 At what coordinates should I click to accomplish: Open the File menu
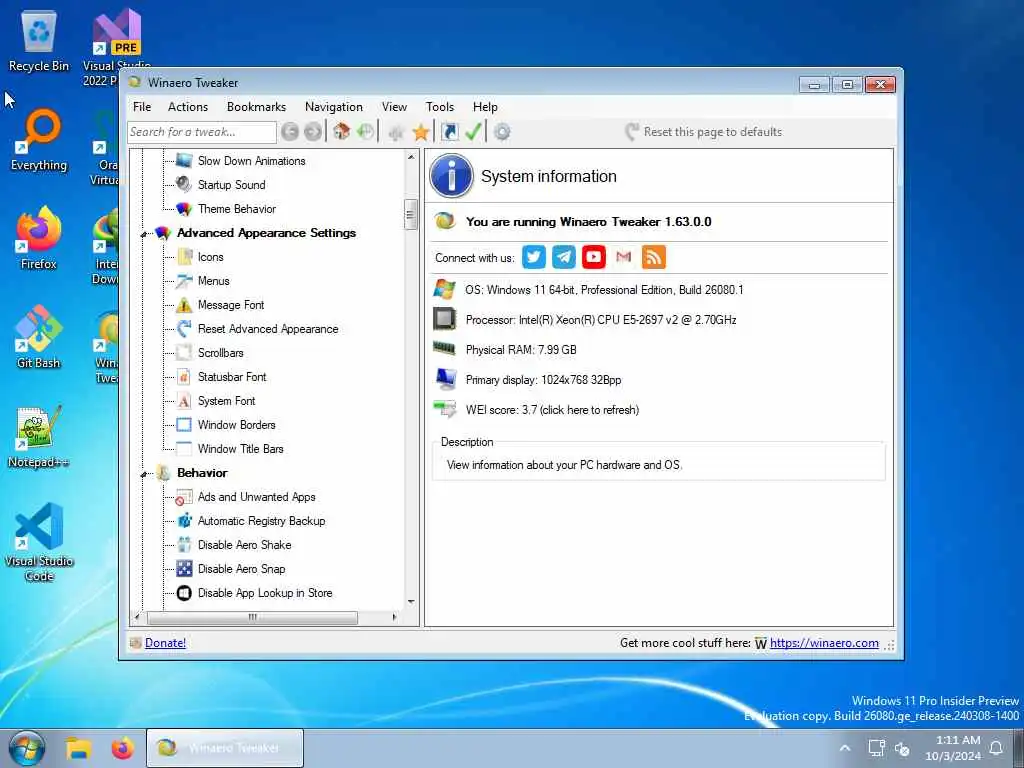click(x=142, y=106)
